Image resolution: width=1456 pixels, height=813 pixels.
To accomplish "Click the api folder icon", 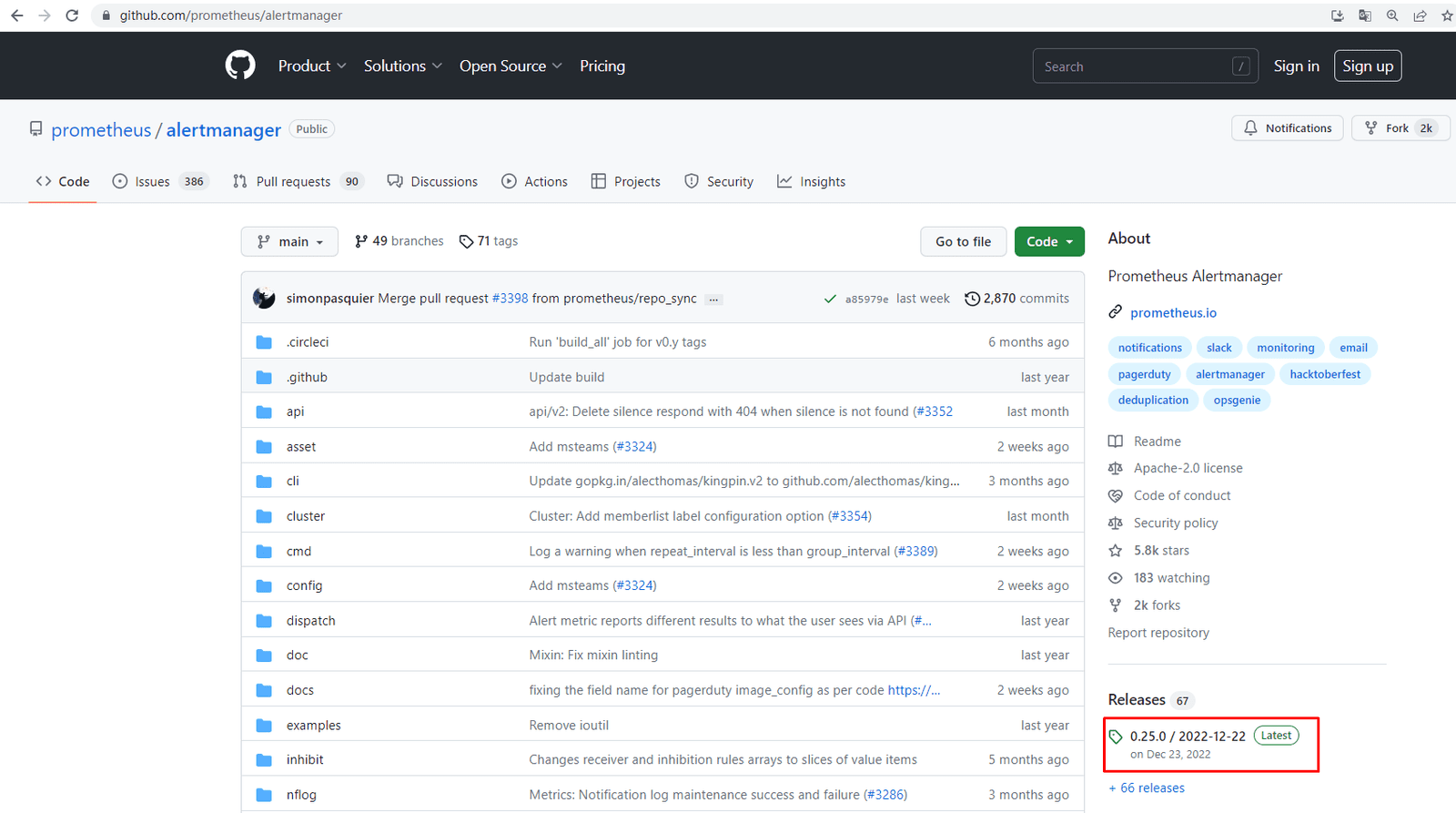I will (264, 412).
